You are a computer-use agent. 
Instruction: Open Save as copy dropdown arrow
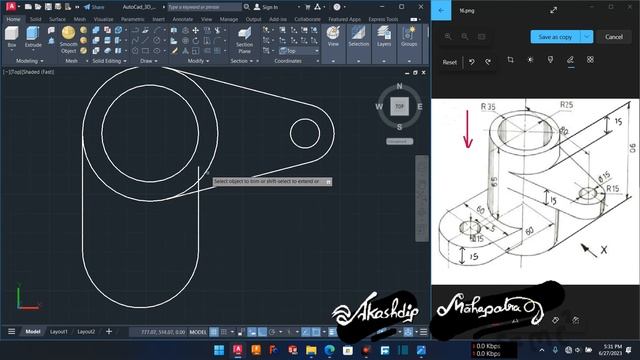point(587,37)
